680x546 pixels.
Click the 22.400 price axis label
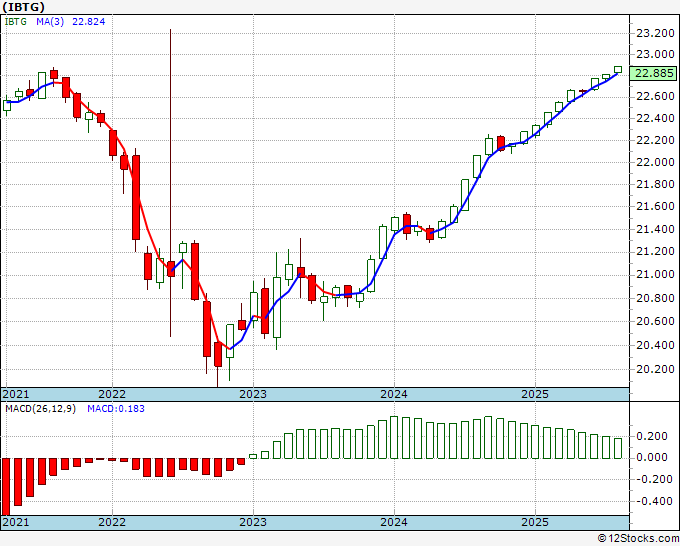pyautogui.click(x=655, y=118)
